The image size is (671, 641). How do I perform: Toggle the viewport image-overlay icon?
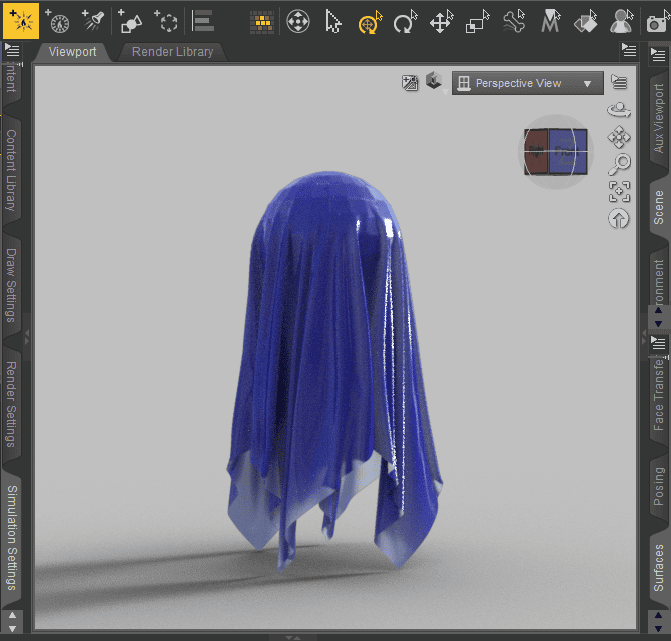pyautogui.click(x=410, y=83)
